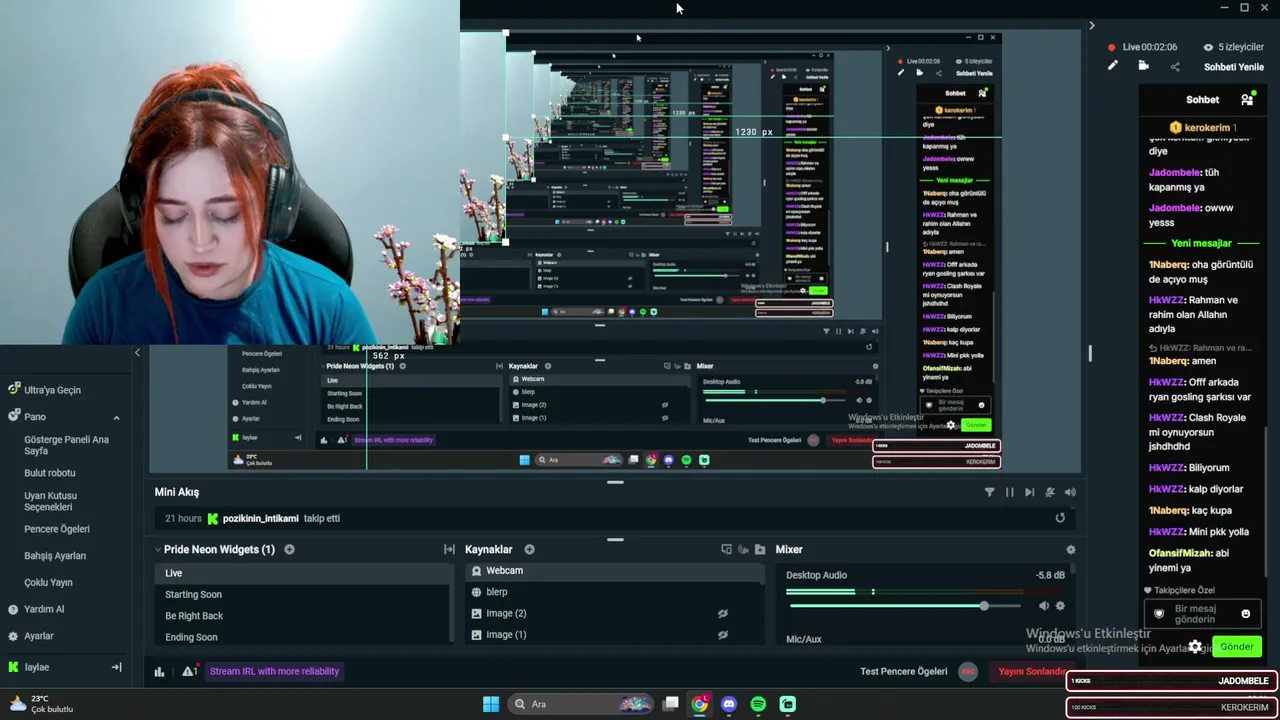Open performance stats bar chart icon

pyautogui.click(x=159, y=672)
